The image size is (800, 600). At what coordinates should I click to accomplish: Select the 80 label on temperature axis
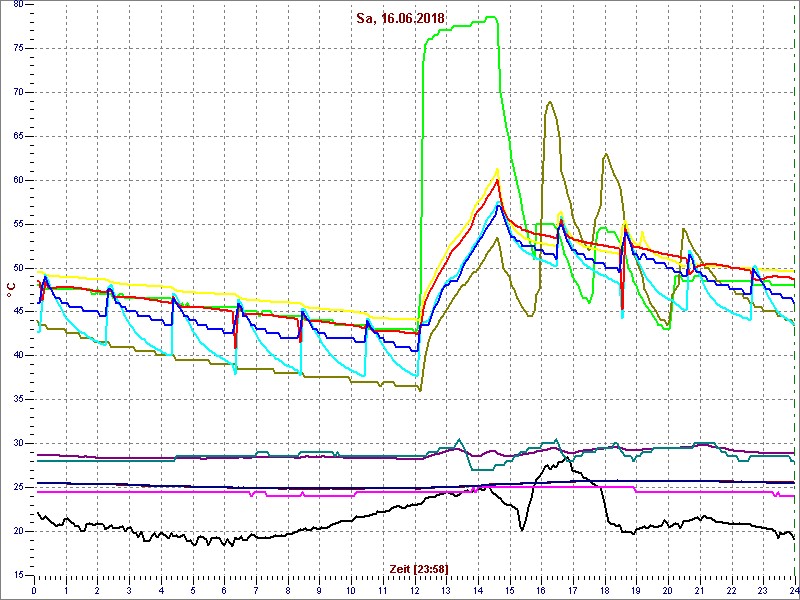tap(16, 4)
